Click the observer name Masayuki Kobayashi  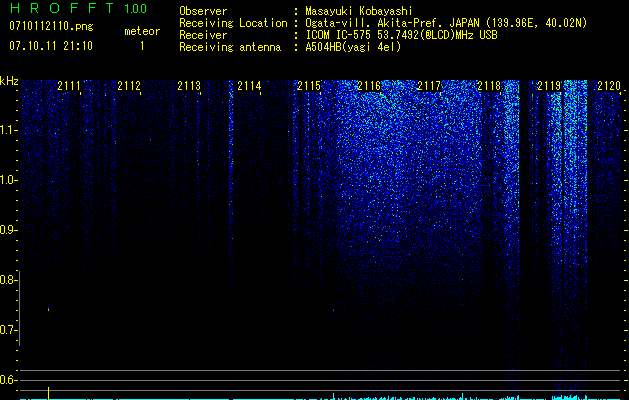(x=359, y=11)
